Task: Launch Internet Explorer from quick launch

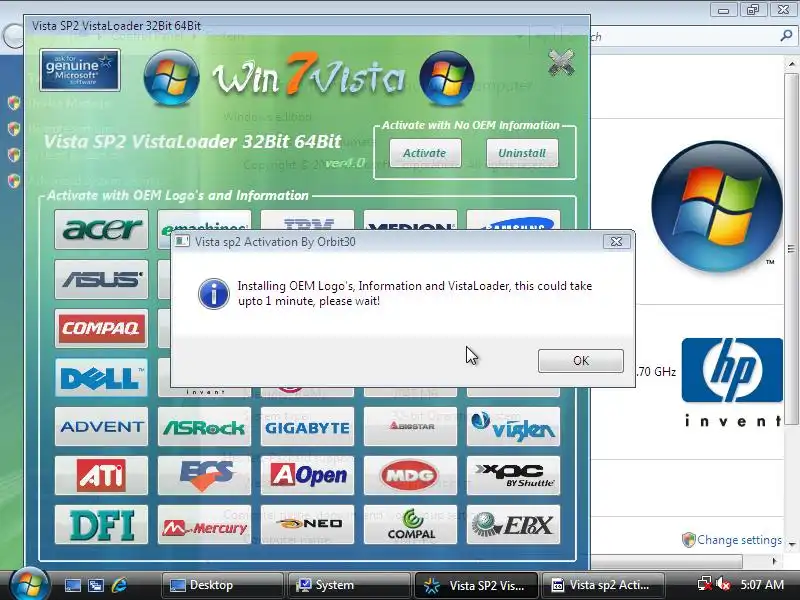Action: coord(119,585)
